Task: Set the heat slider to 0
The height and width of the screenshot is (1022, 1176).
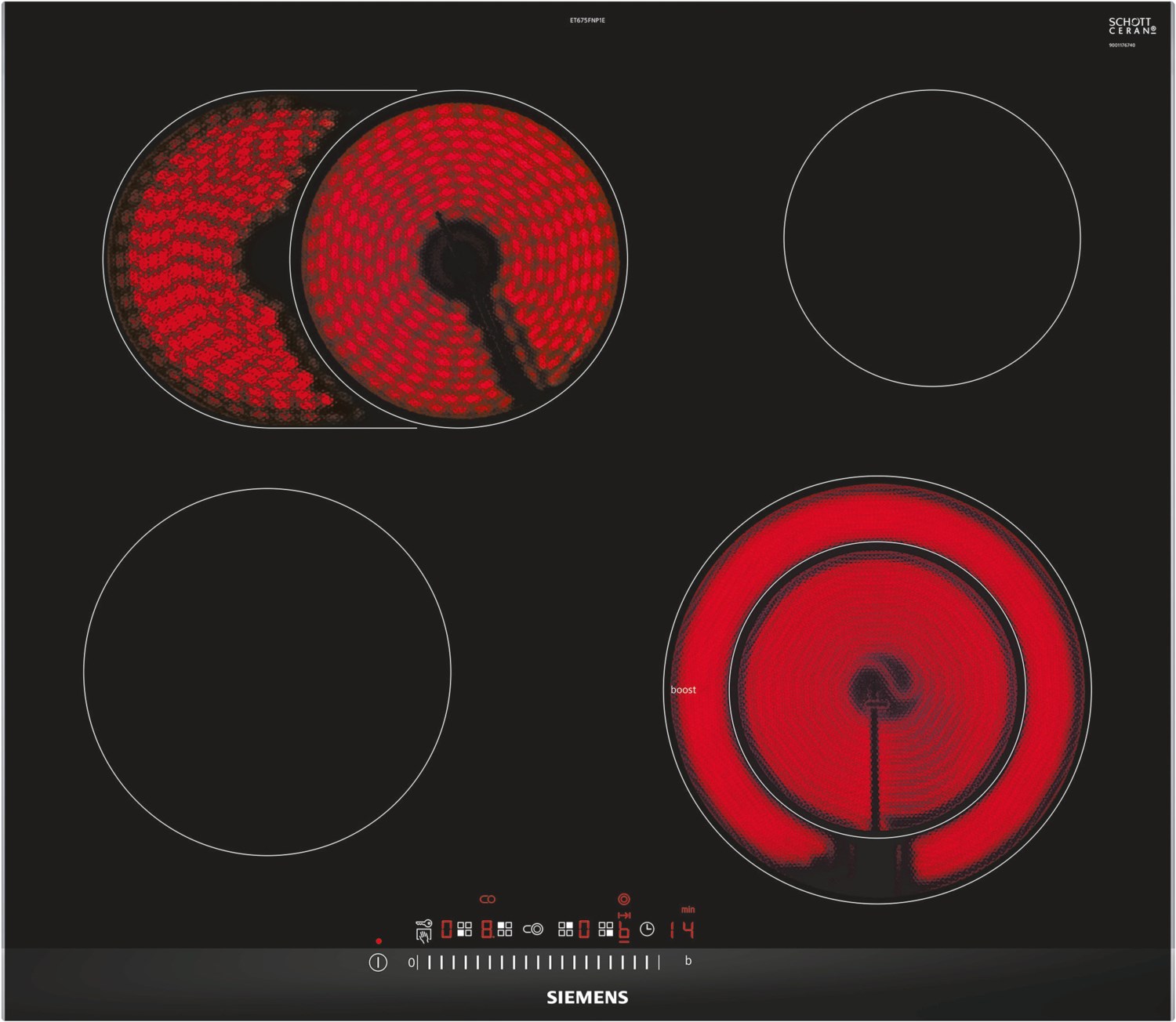Action: [412, 962]
